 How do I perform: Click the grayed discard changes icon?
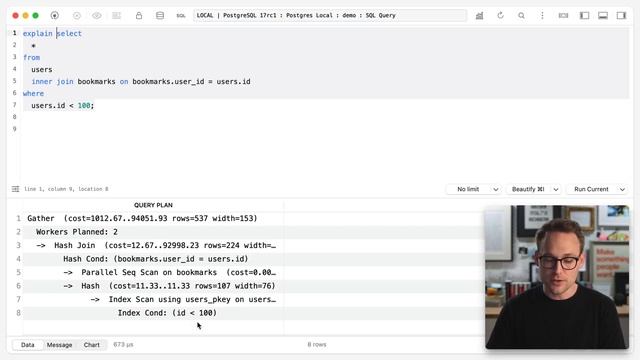tap(77, 16)
